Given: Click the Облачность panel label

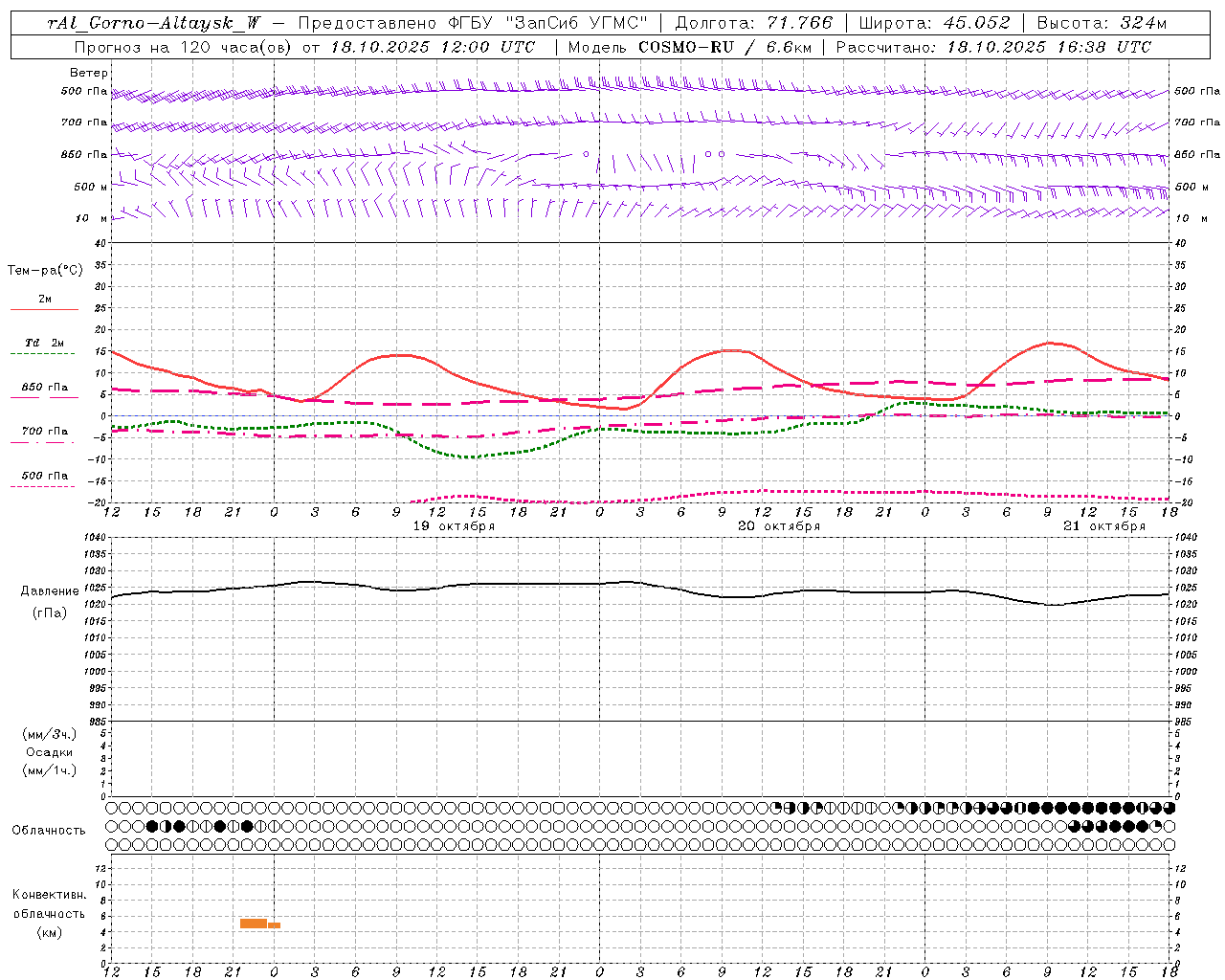Looking at the screenshot, I should (48, 830).
